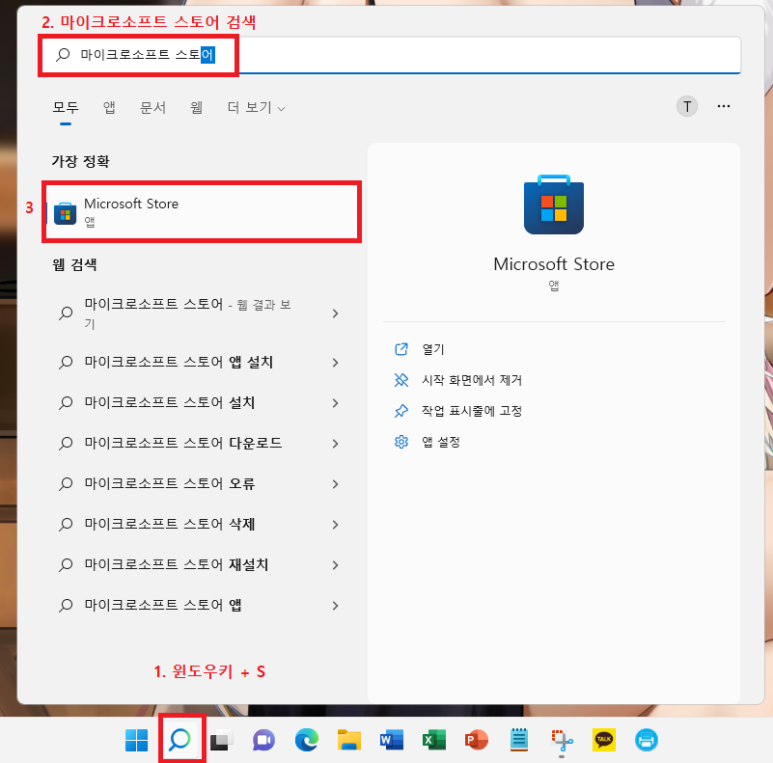
Task: Switch to the 앱 tab
Action: pos(109,107)
